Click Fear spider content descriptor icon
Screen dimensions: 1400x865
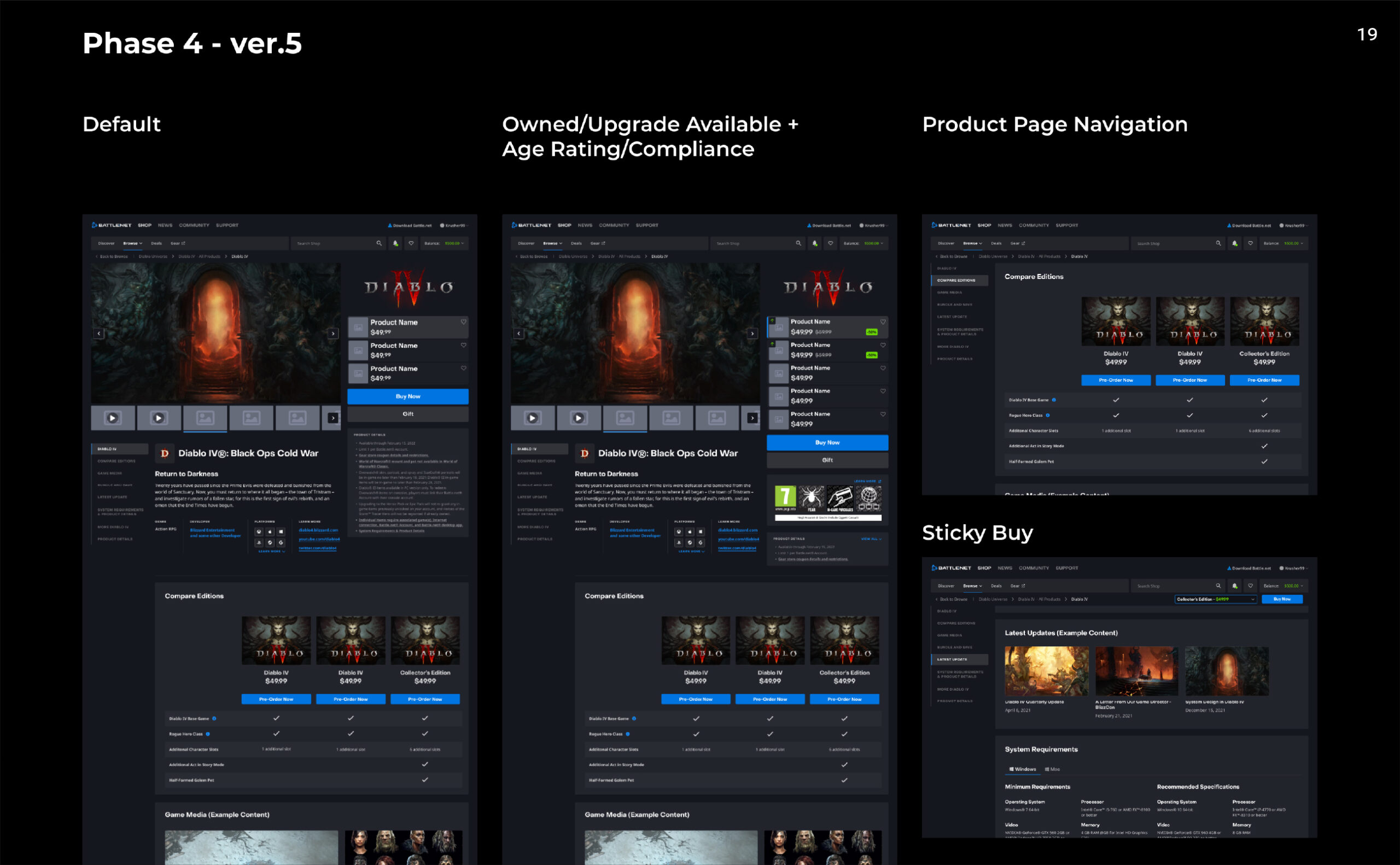811,498
